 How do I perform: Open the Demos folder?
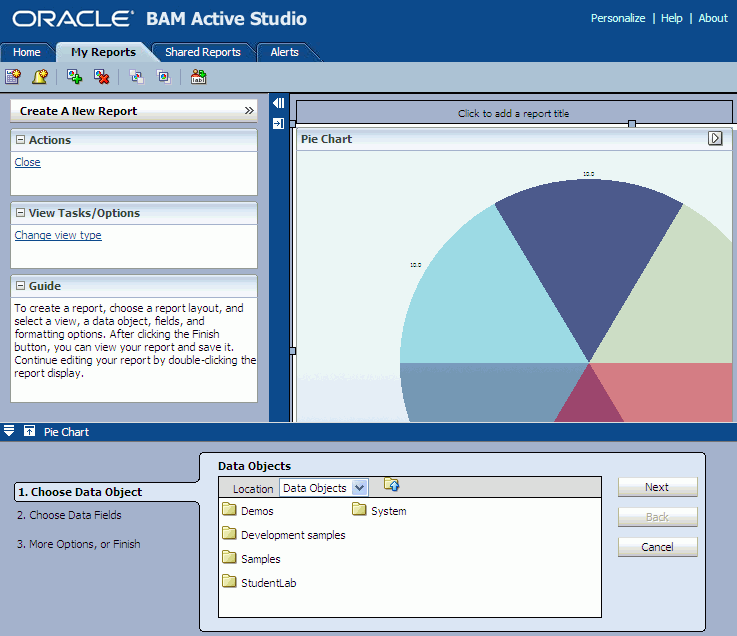tap(248, 510)
